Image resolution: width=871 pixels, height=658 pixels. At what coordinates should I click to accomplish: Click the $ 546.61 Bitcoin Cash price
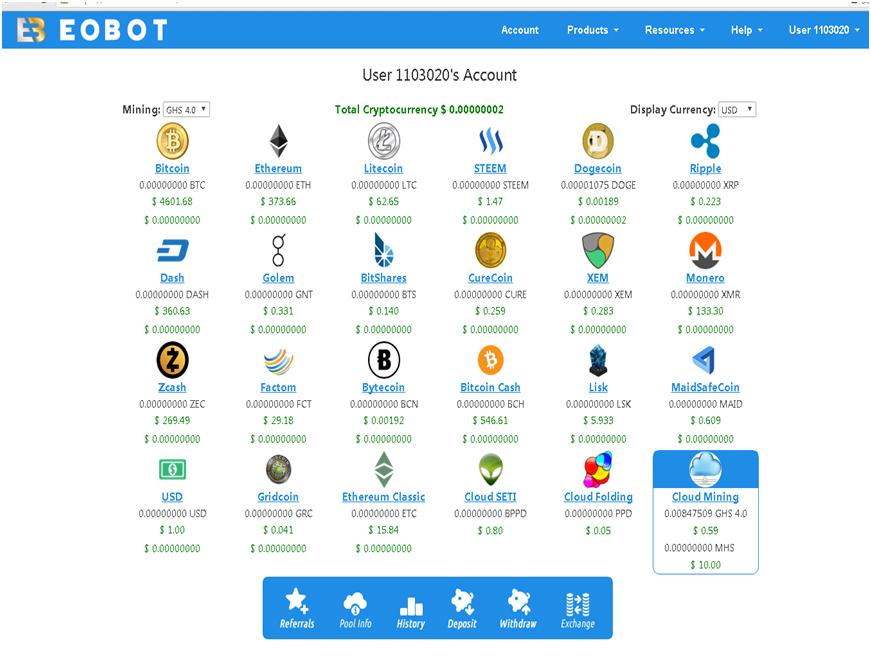[x=490, y=420]
